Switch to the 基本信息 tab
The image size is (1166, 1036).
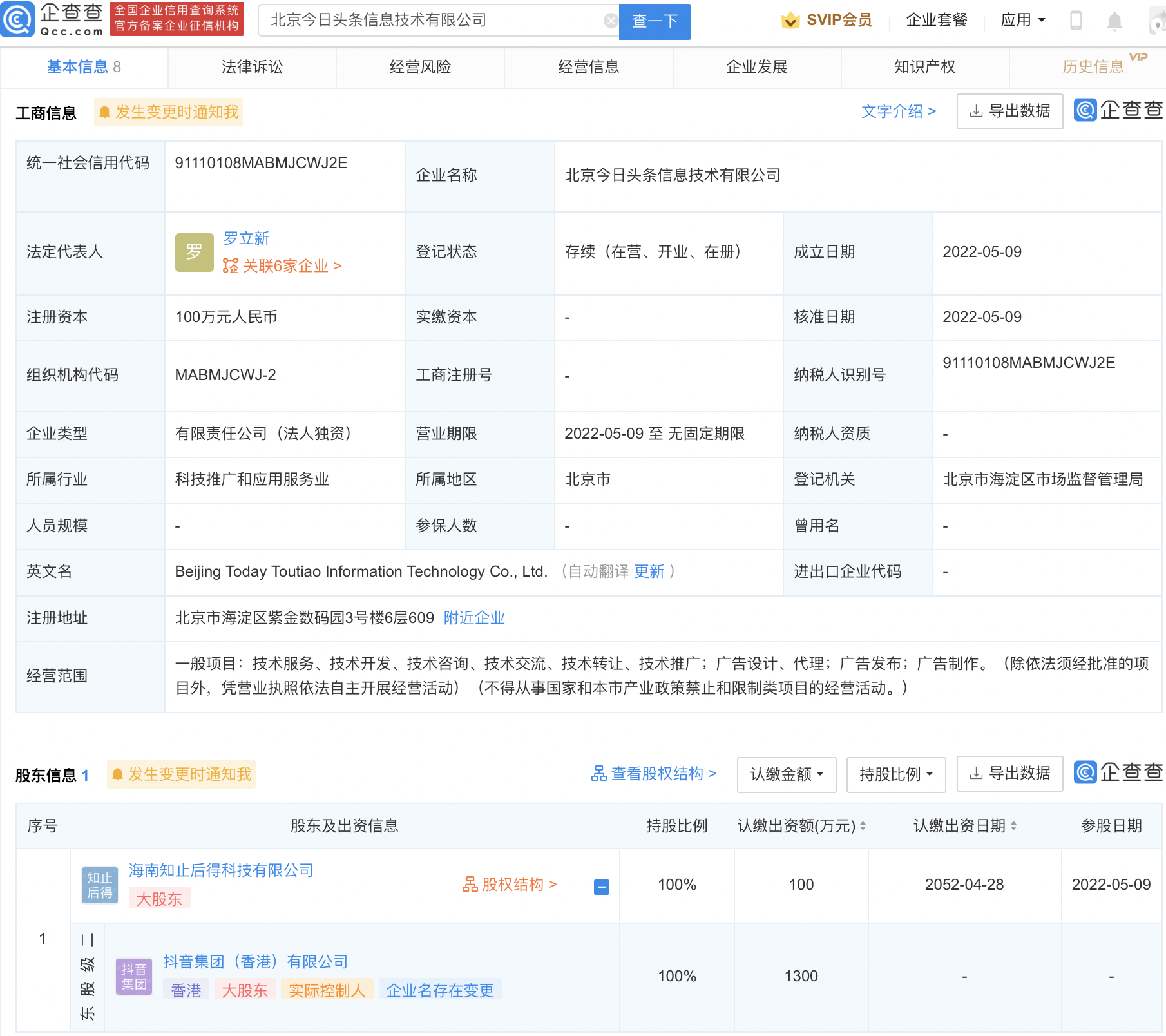point(84,67)
